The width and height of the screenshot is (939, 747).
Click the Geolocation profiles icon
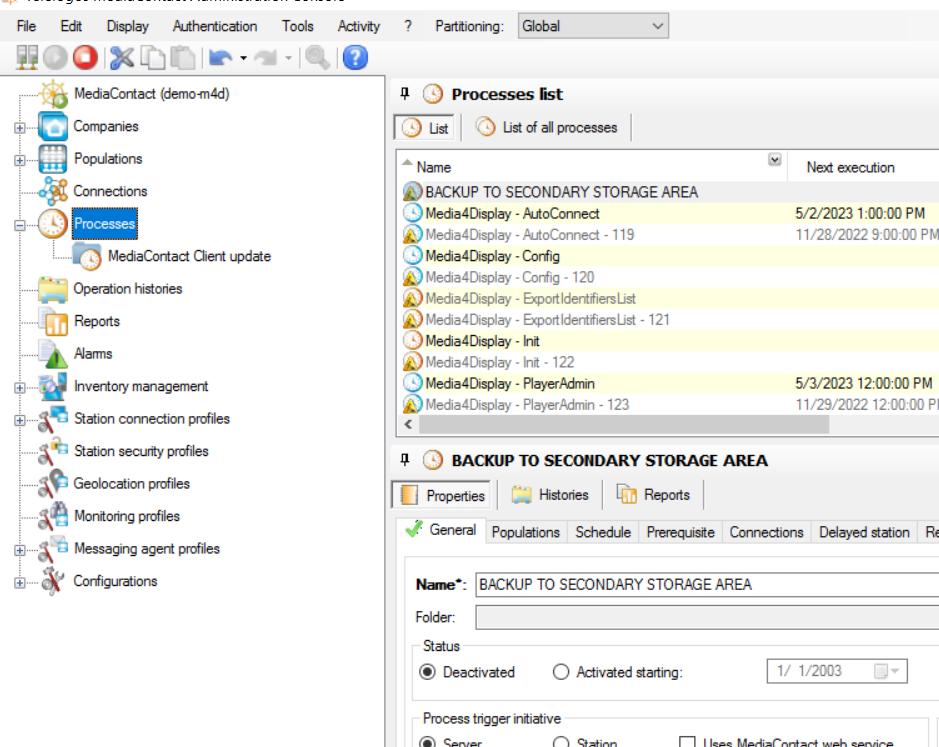pyautogui.click(x=53, y=483)
